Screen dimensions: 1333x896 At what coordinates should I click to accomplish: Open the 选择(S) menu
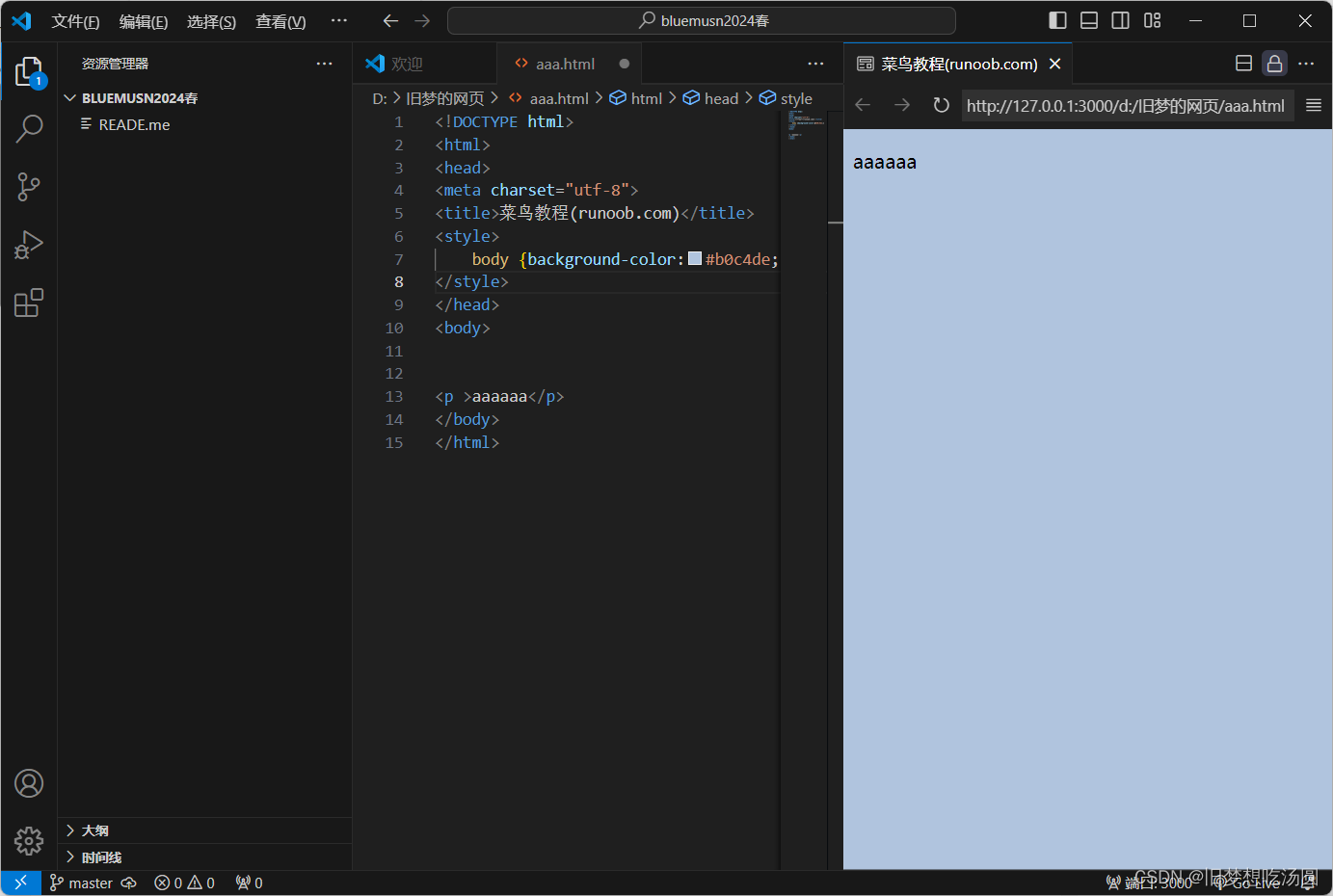(211, 21)
